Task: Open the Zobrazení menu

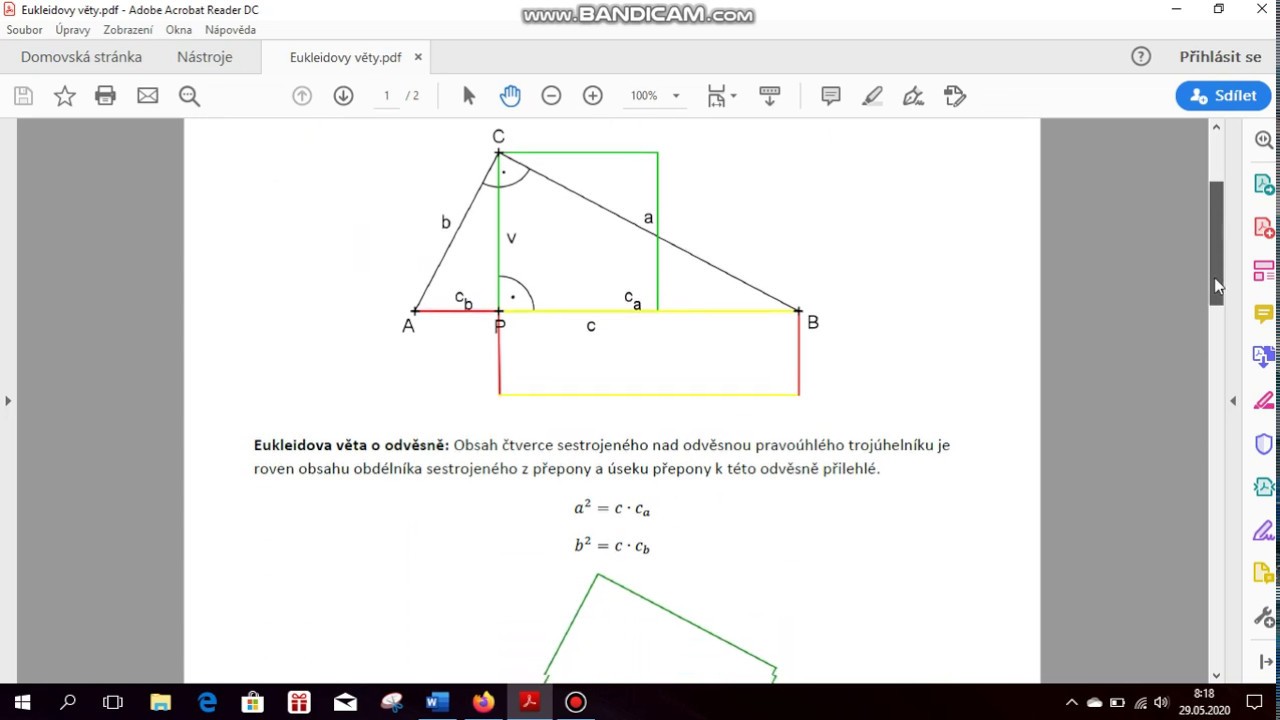Action: (x=128, y=30)
